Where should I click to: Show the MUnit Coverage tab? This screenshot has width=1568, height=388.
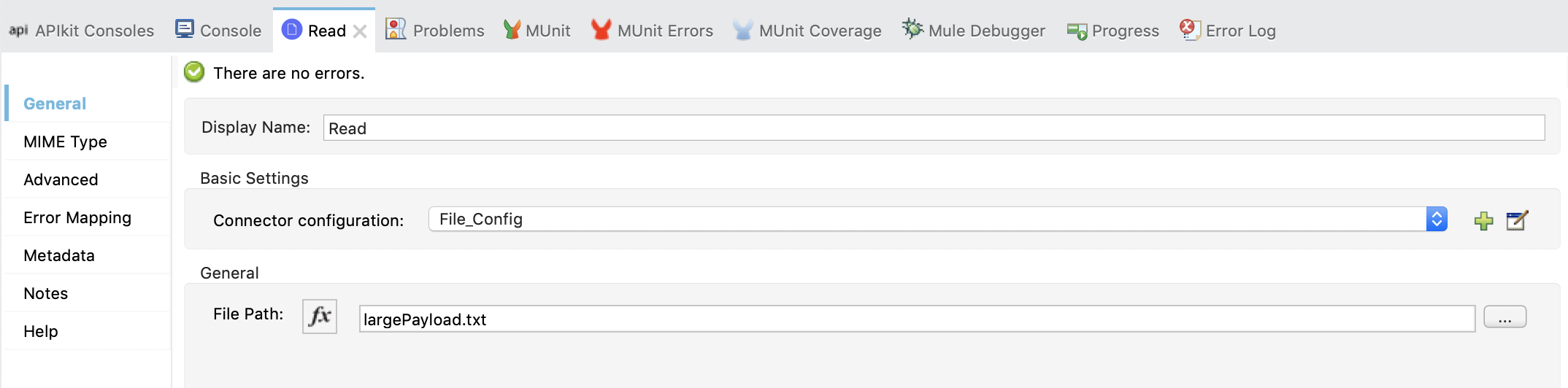pos(807,31)
